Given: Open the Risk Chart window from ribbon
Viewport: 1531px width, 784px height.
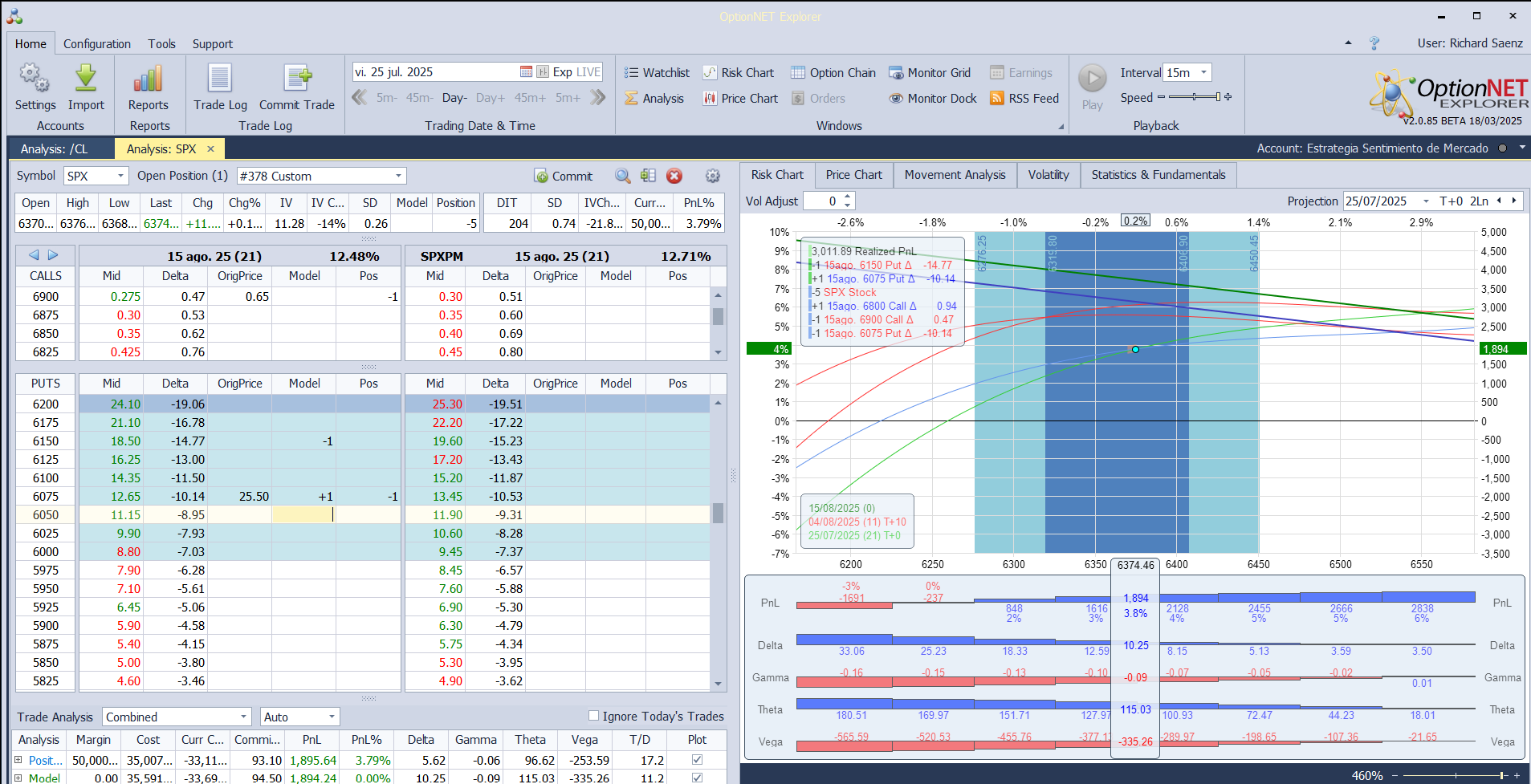Looking at the screenshot, I should coord(739,72).
